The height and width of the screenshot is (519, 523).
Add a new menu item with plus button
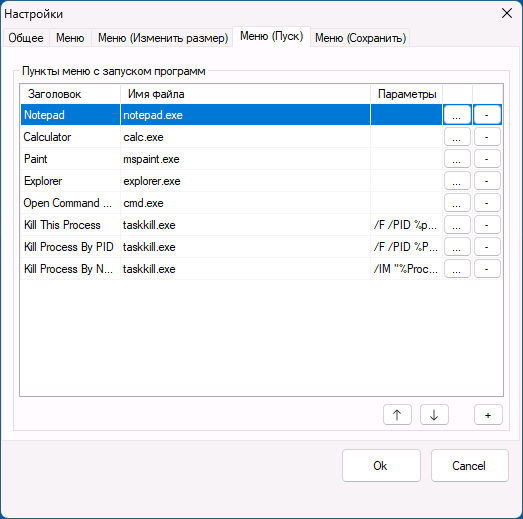click(x=488, y=415)
